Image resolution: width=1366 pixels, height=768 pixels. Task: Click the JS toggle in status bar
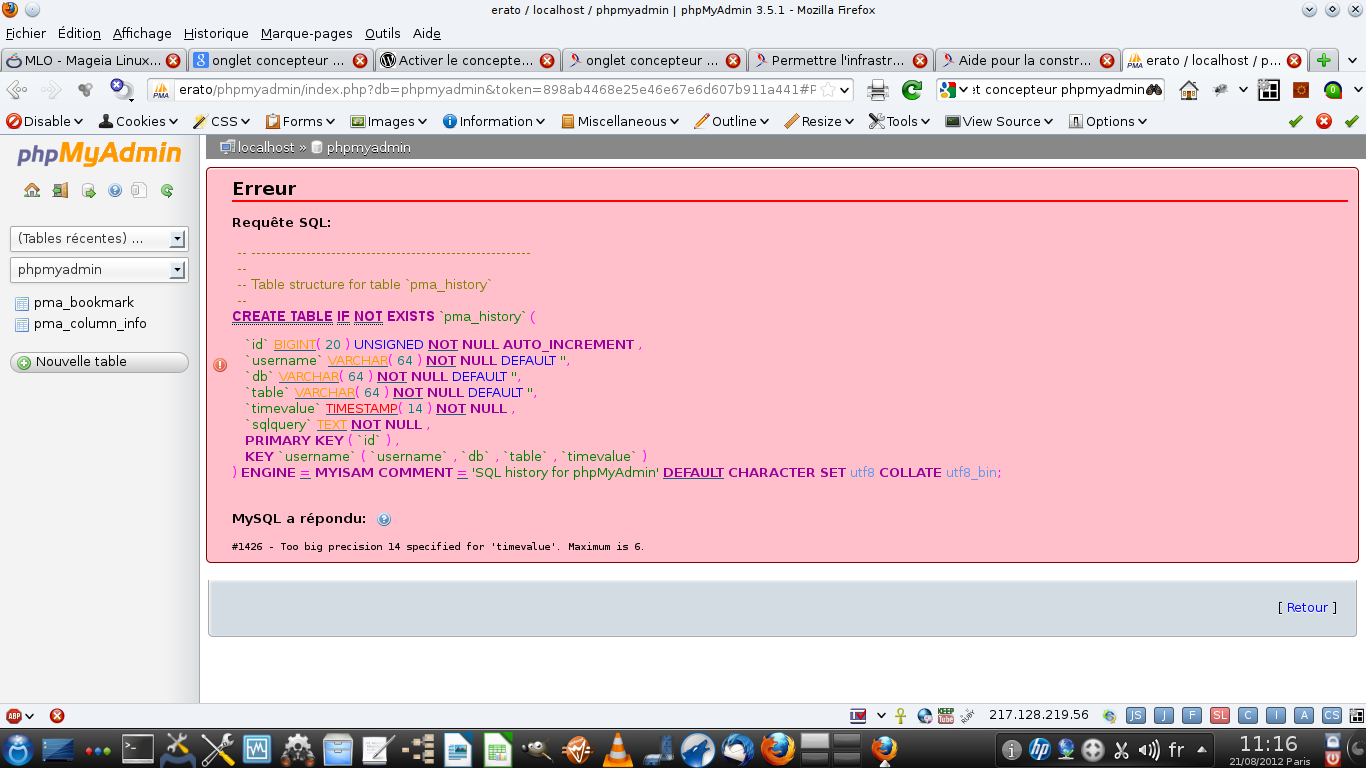point(1136,716)
